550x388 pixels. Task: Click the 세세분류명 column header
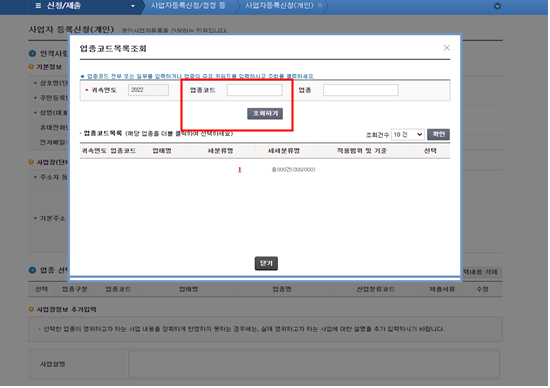[x=284, y=151]
